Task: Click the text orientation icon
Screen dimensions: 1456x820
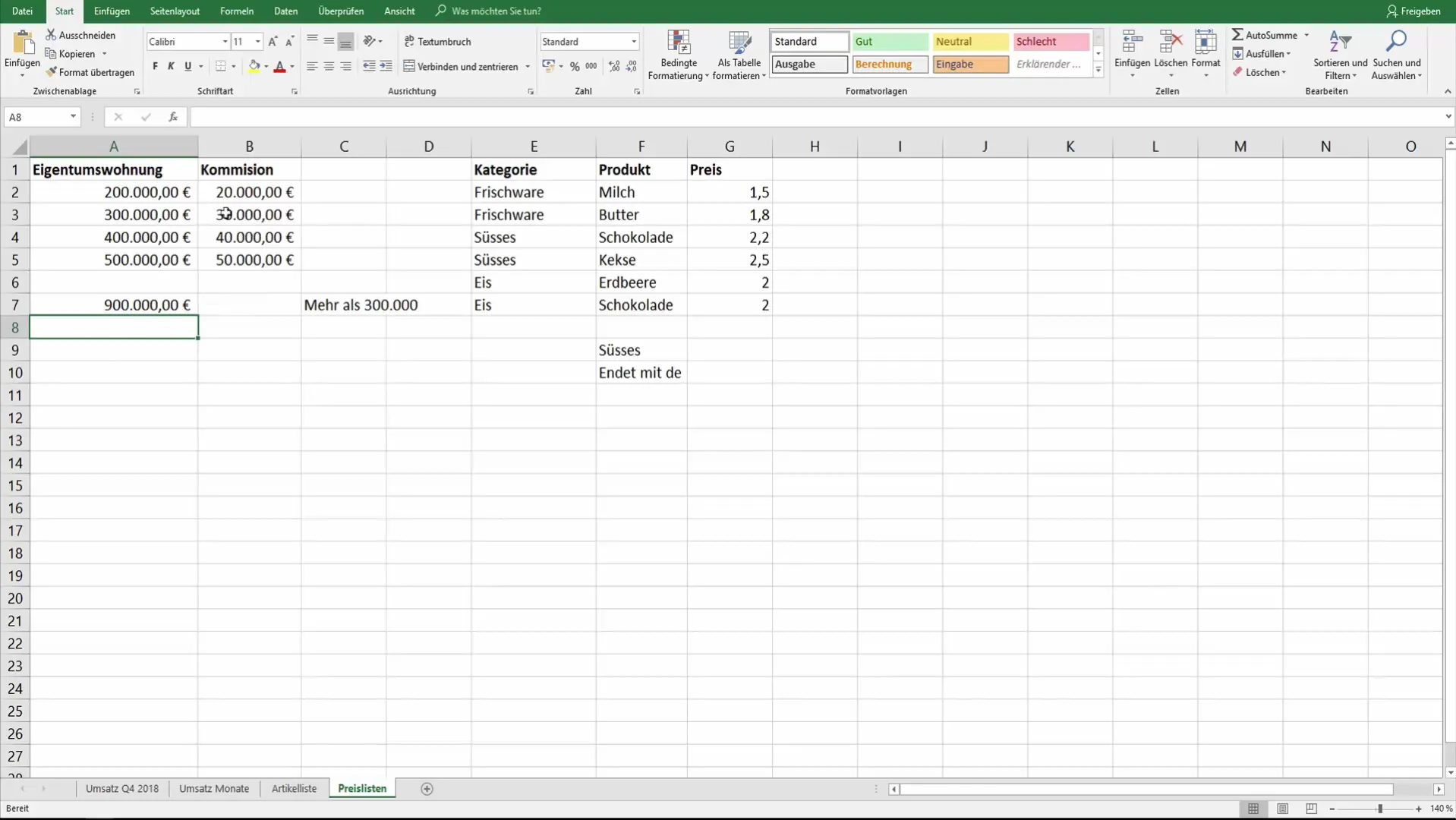Action: (x=369, y=42)
